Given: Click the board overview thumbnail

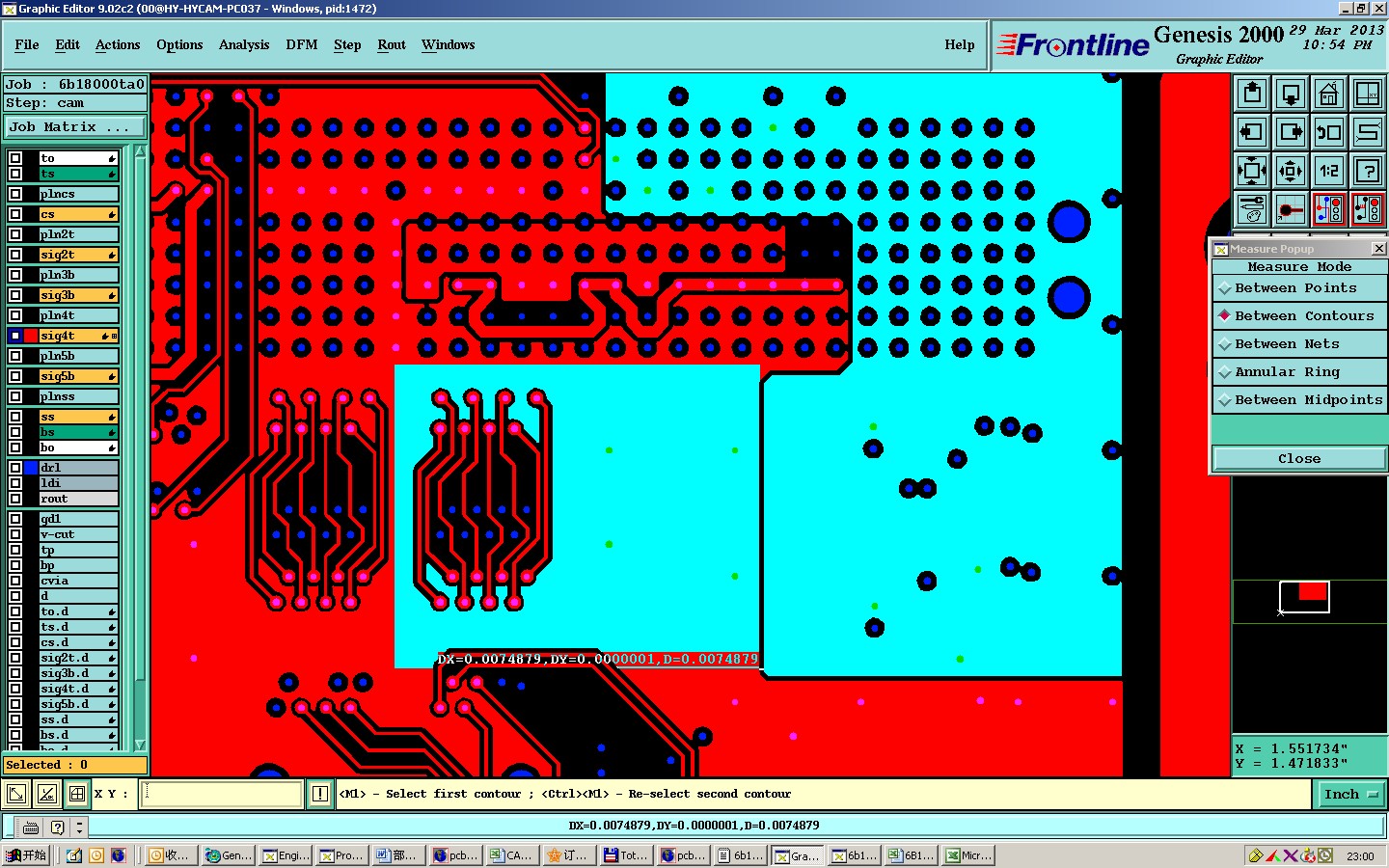Looking at the screenshot, I should [x=1304, y=597].
